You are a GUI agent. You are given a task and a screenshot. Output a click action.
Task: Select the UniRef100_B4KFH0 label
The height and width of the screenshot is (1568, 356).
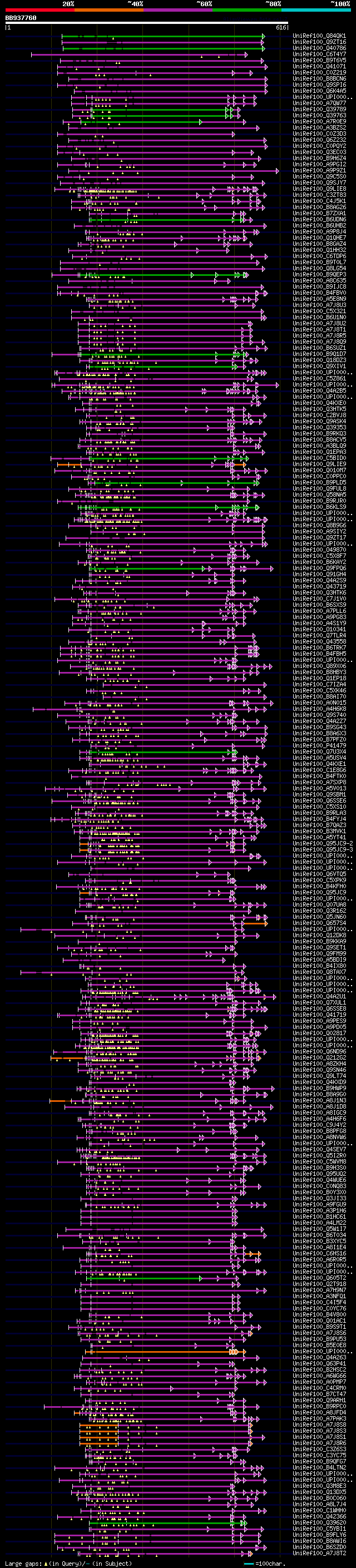pos(319,887)
